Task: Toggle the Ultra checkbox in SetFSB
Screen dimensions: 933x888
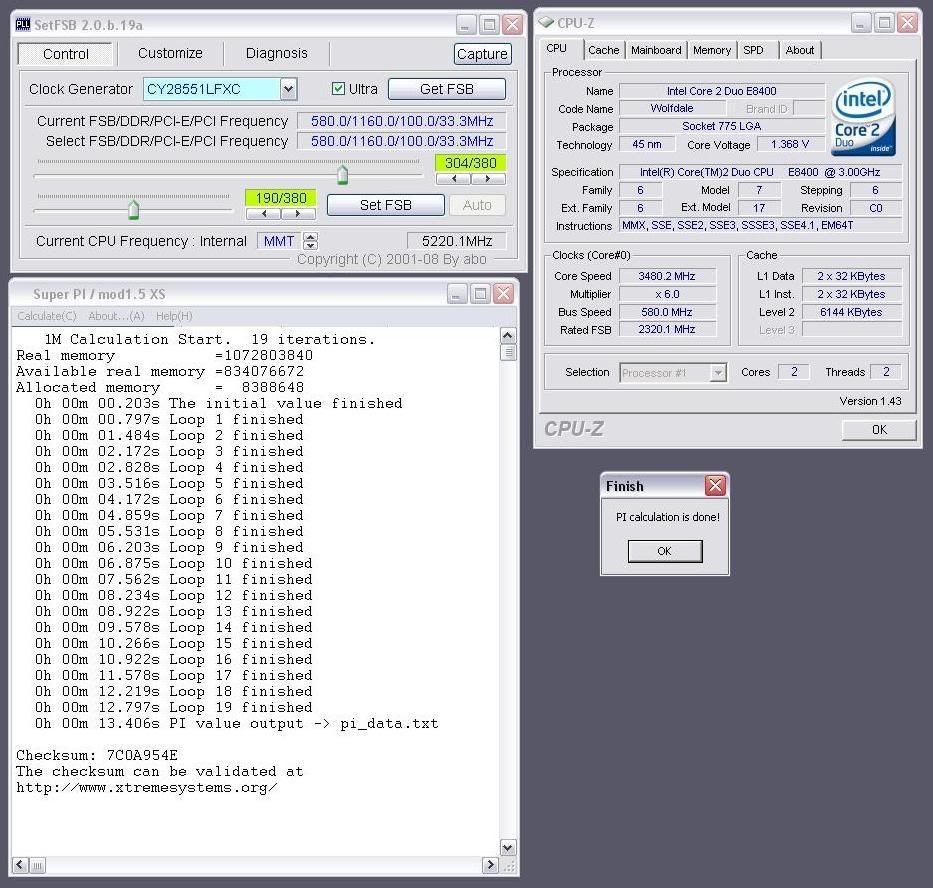Action: coord(338,89)
